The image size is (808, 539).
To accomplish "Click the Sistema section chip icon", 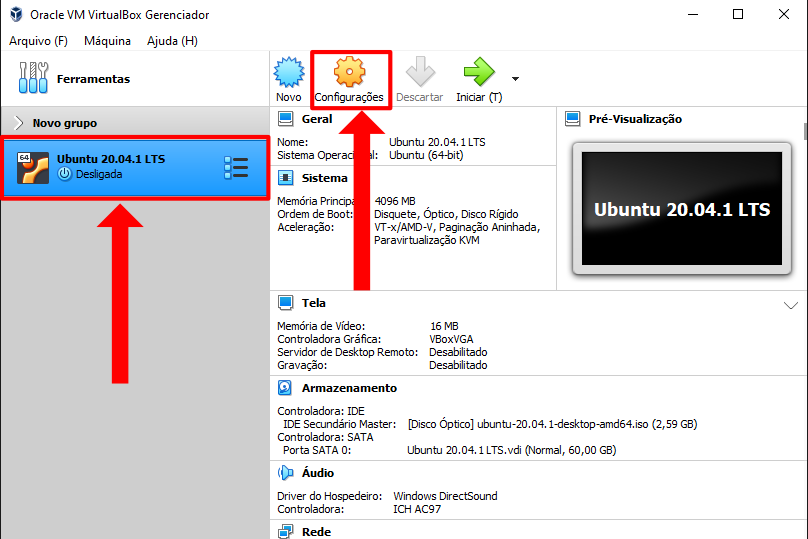I will pyautogui.click(x=285, y=178).
